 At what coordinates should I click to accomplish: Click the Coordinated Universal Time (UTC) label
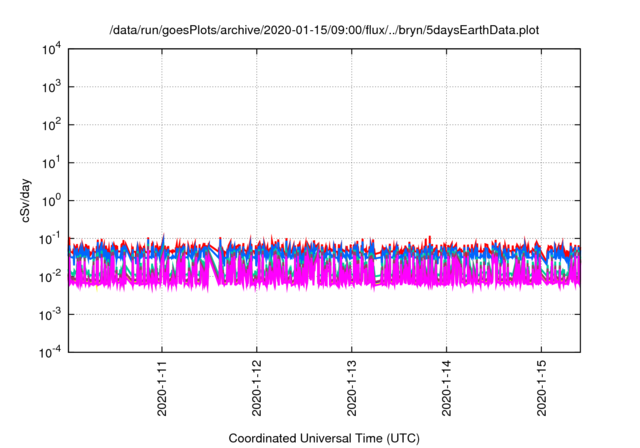pos(324,438)
